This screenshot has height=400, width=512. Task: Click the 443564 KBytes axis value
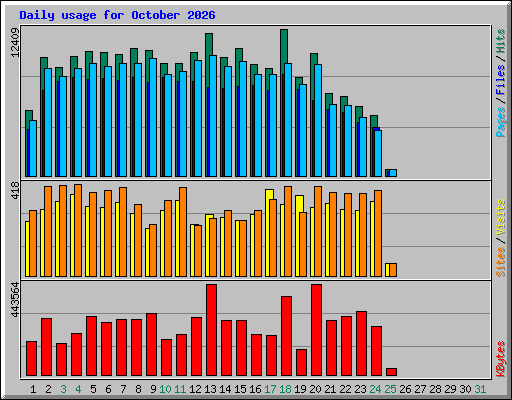point(15,300)
